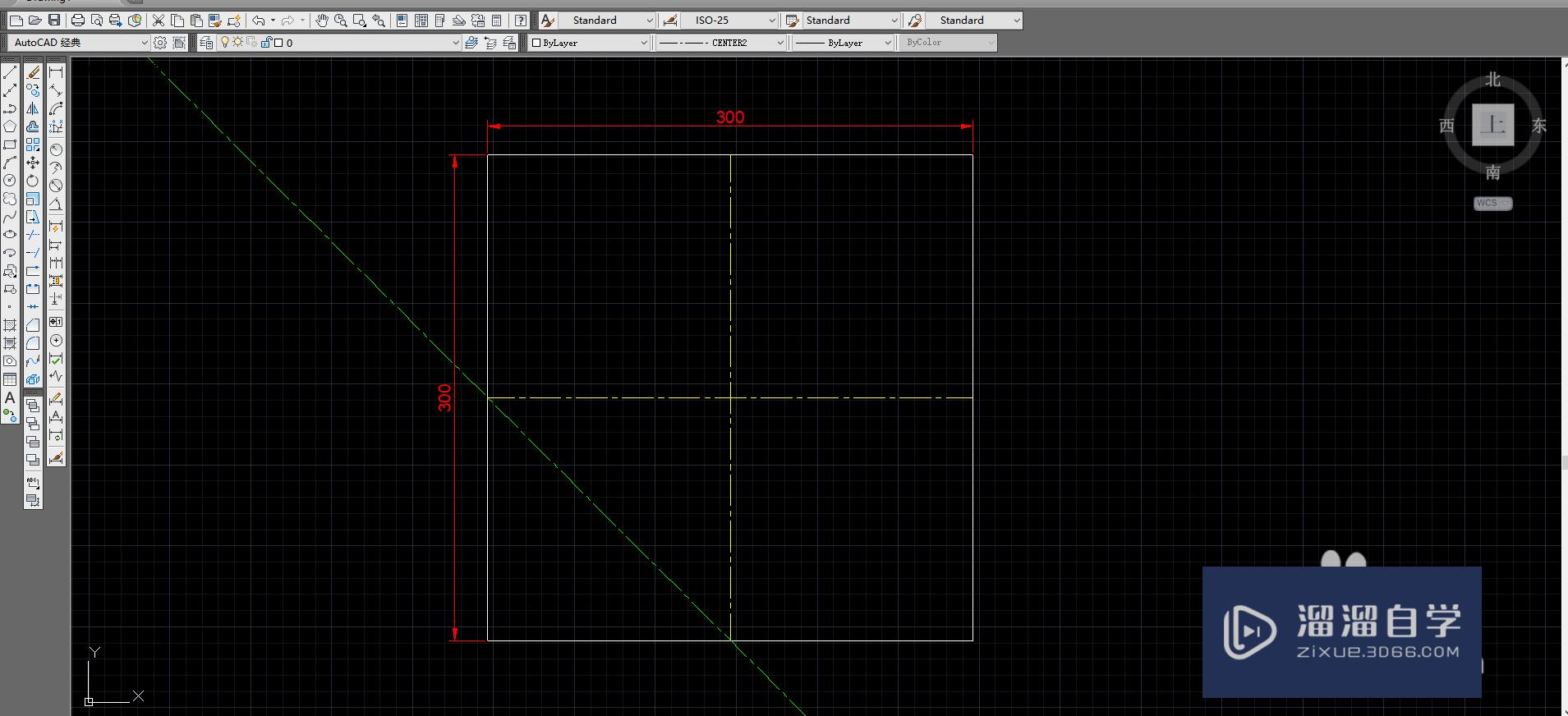This screenshot has width=1568, height=716.
Task: Click the Layer Previous icon
Action: click(x=490, y=43)
